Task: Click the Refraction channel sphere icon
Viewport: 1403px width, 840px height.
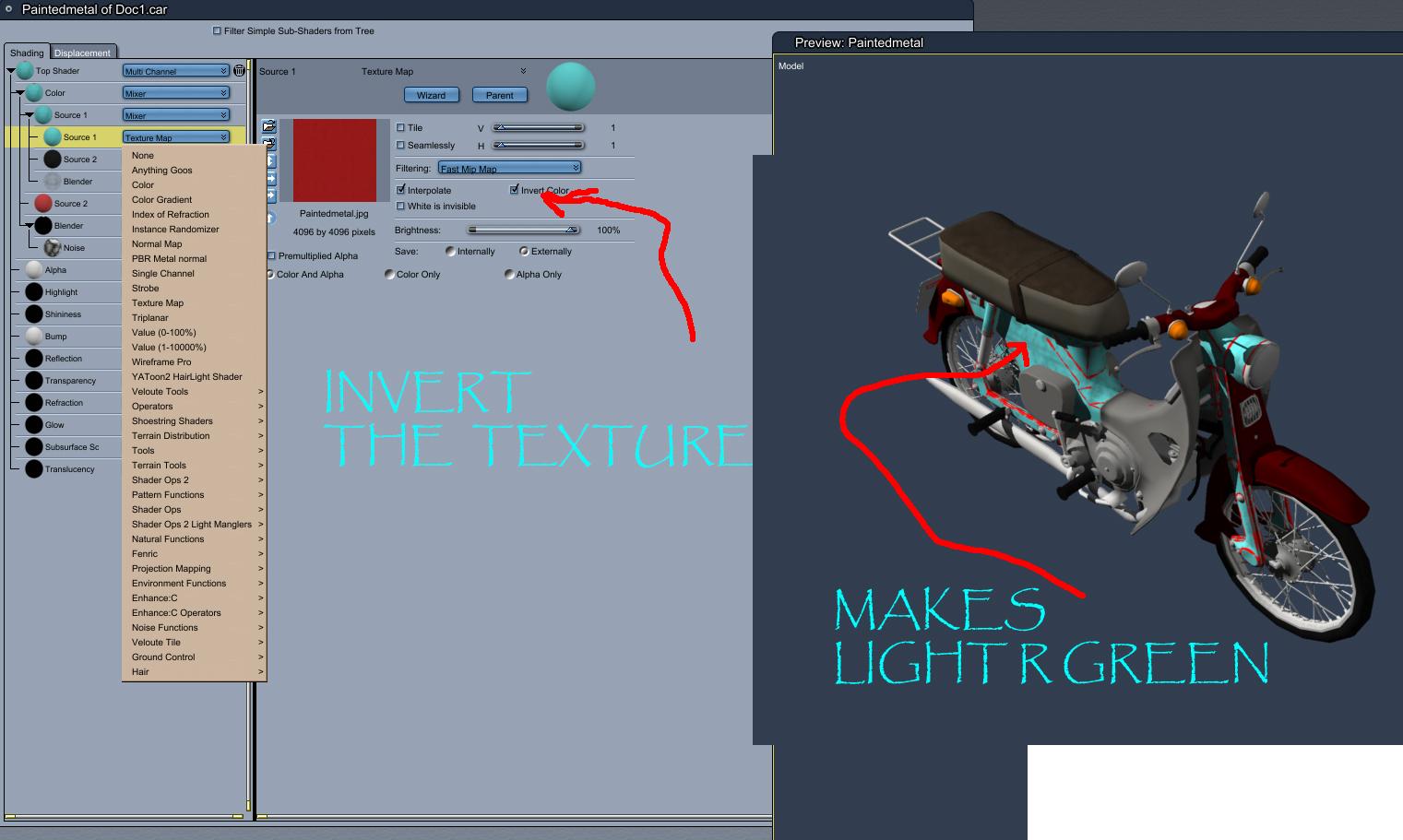Action: (x=34, y=403)
